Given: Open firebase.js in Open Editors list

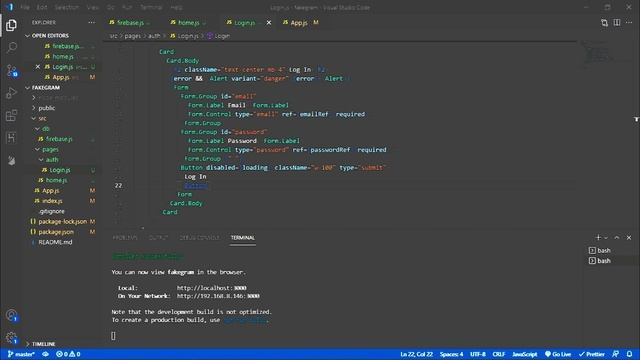Looking at the screenshot, I should click(66, 46).
